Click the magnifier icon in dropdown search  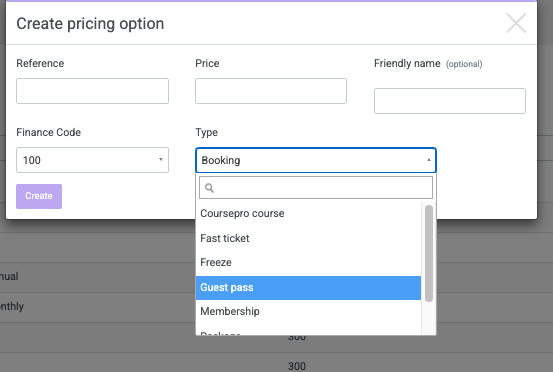(209, 188)
